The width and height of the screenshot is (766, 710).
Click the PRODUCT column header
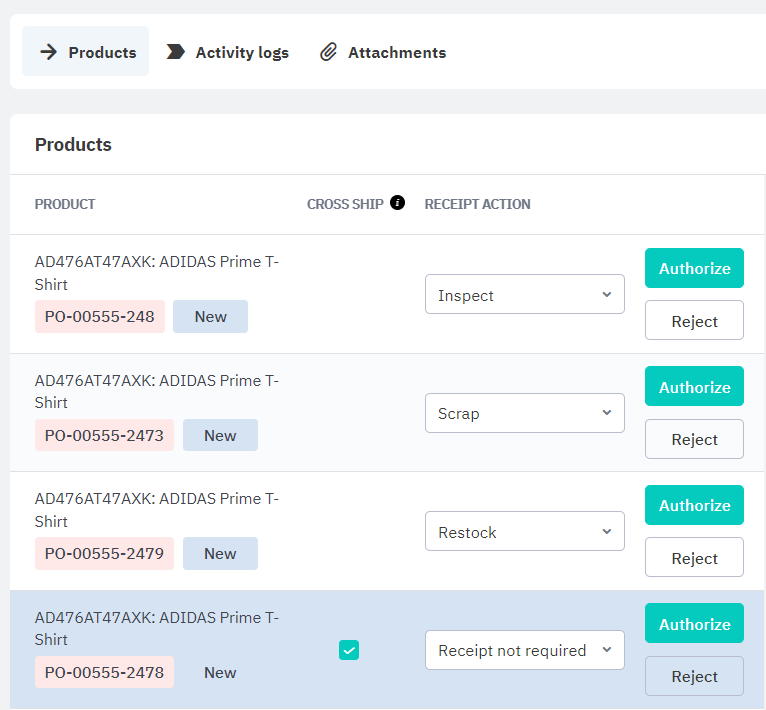(x=65, y=204)
